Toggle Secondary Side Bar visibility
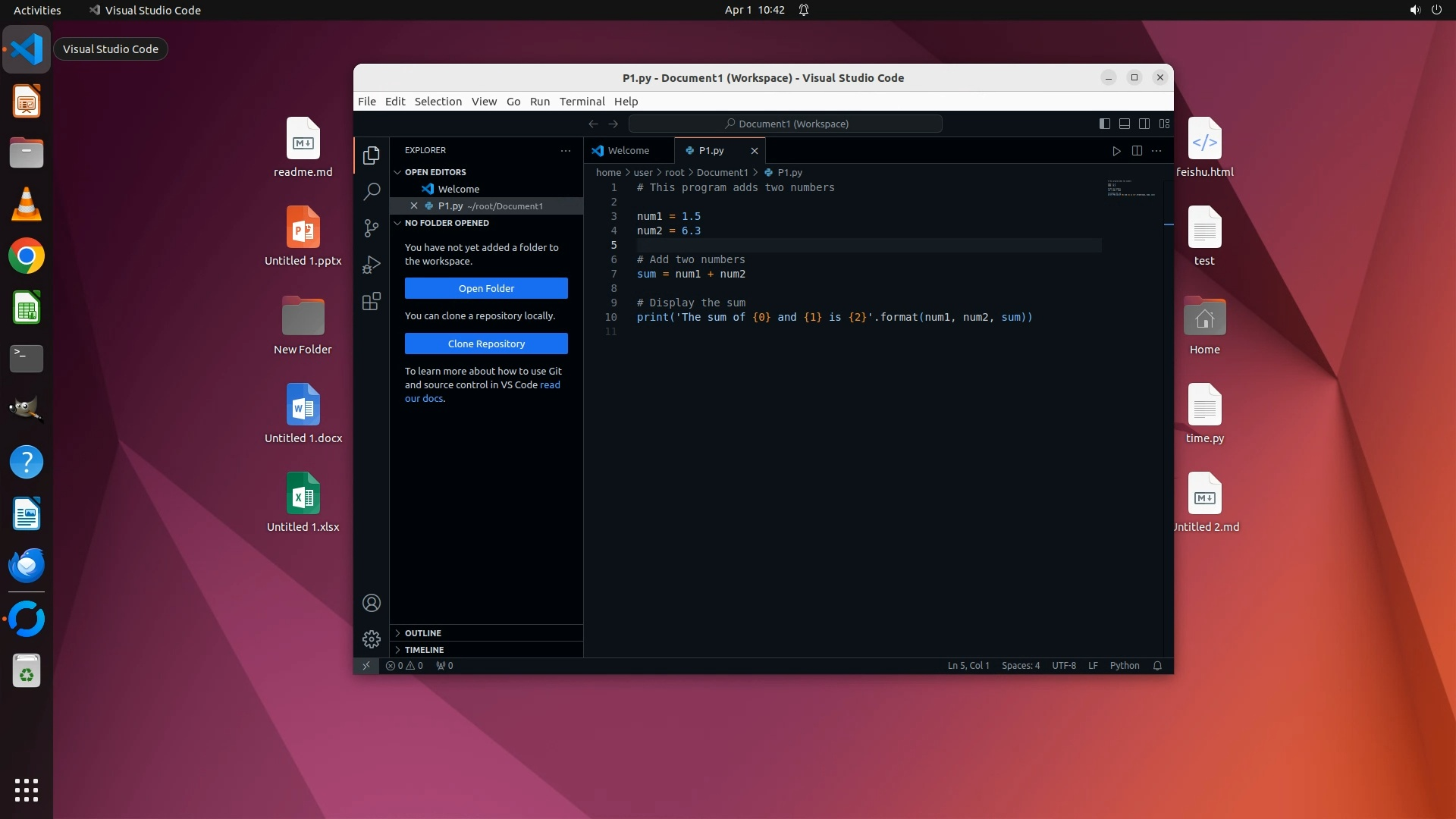1456x819 pixels. point(1144,124)
